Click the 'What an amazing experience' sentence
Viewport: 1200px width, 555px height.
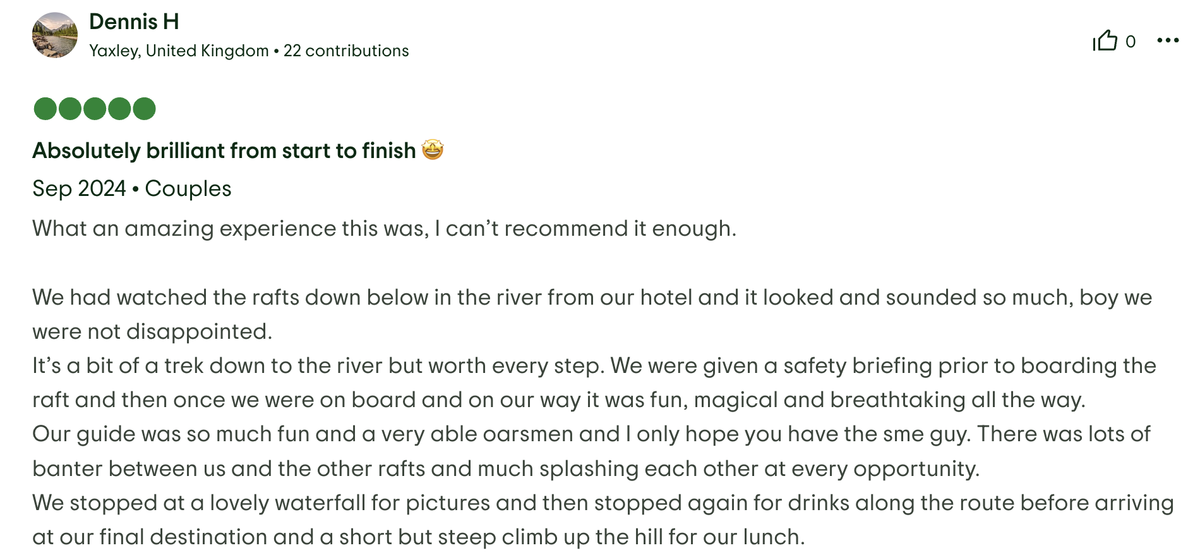384,228
